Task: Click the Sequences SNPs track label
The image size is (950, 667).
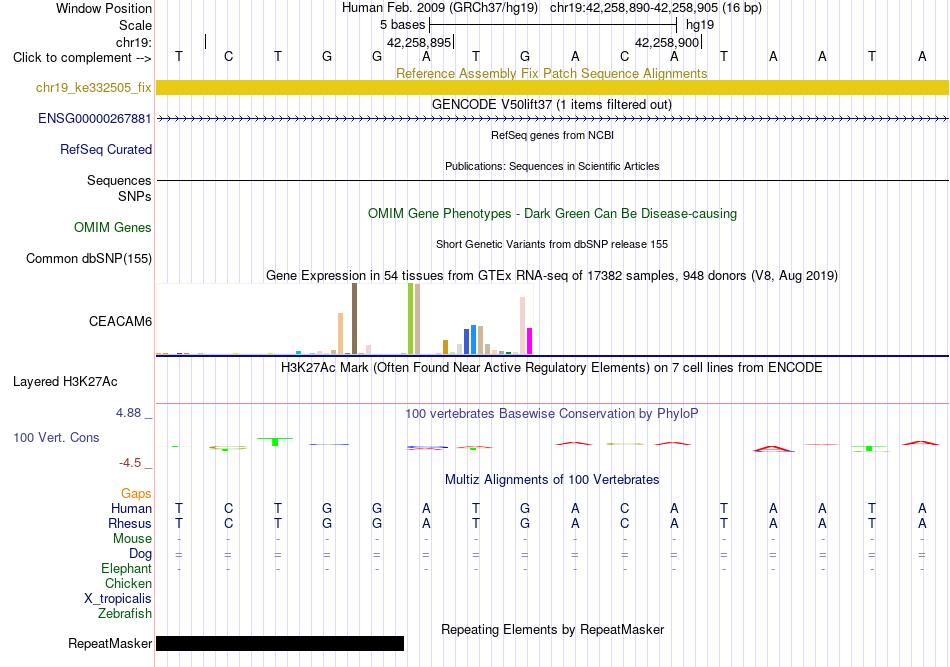Action: (119, 188)
